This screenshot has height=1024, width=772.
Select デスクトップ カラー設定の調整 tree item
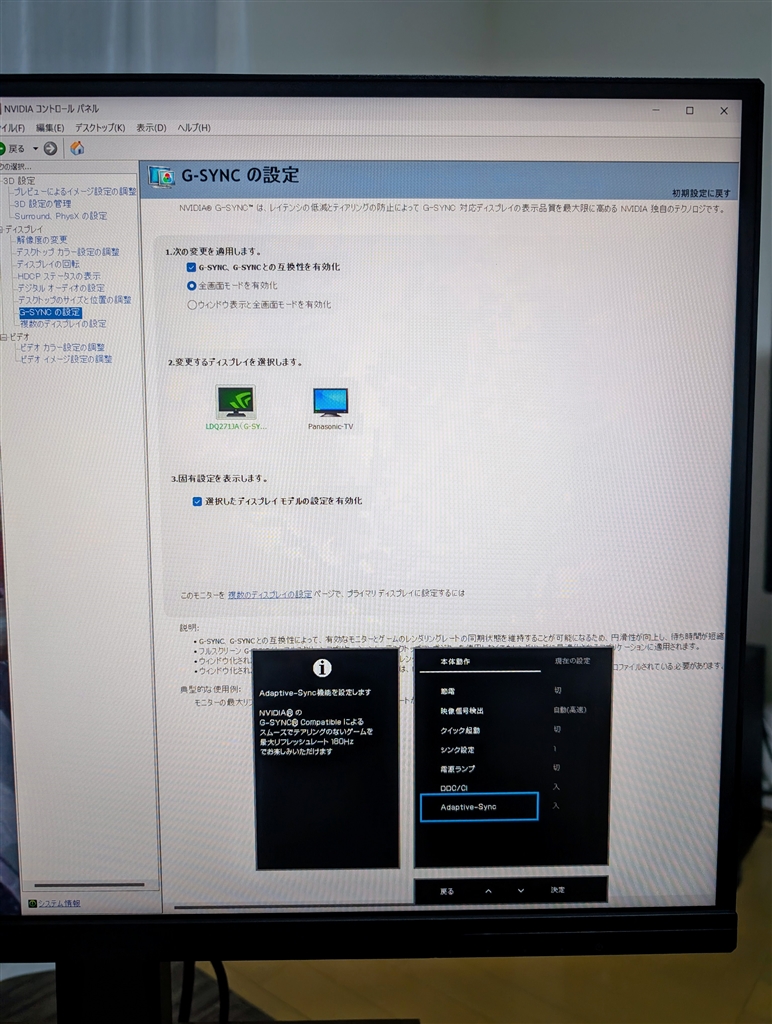(x=68, y=251)
